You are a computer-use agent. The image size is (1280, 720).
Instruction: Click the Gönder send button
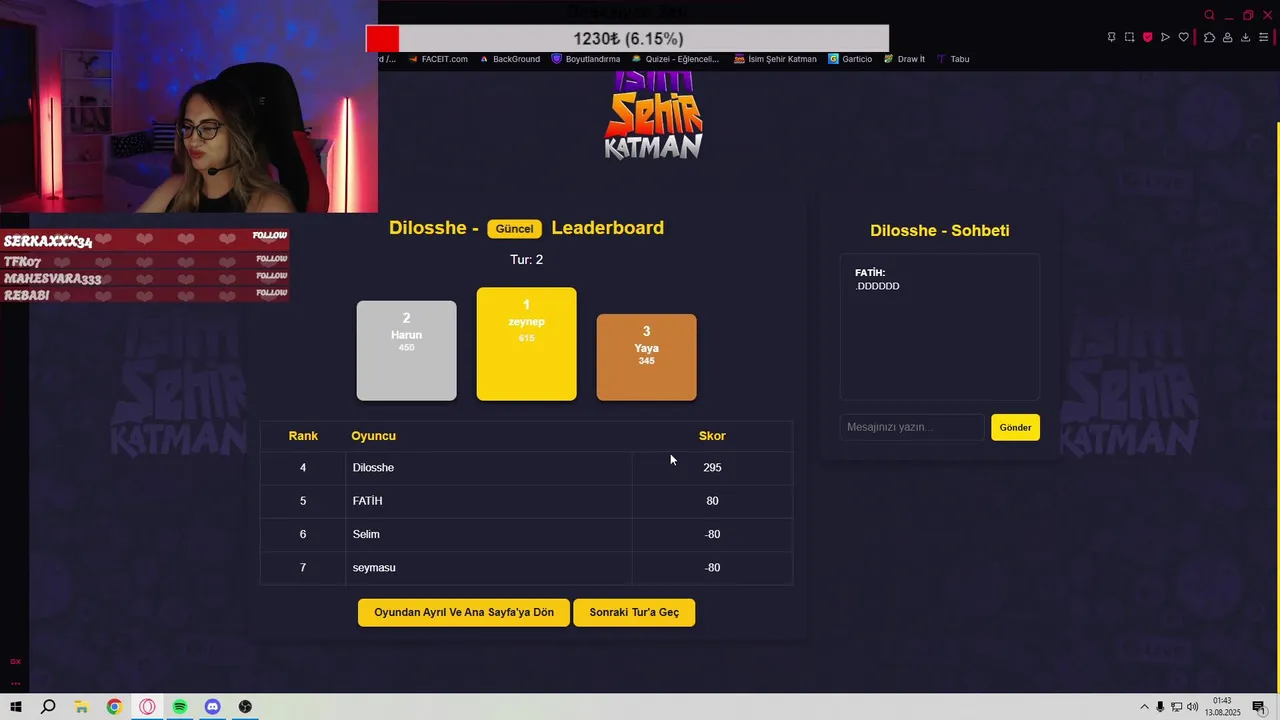click(x=1015, y=427)
